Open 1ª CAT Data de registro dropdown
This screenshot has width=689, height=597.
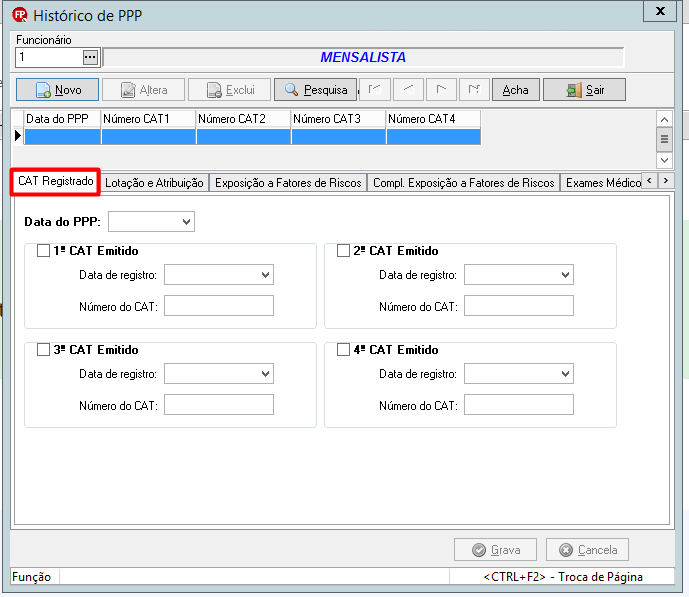click(x=265, y=275)
